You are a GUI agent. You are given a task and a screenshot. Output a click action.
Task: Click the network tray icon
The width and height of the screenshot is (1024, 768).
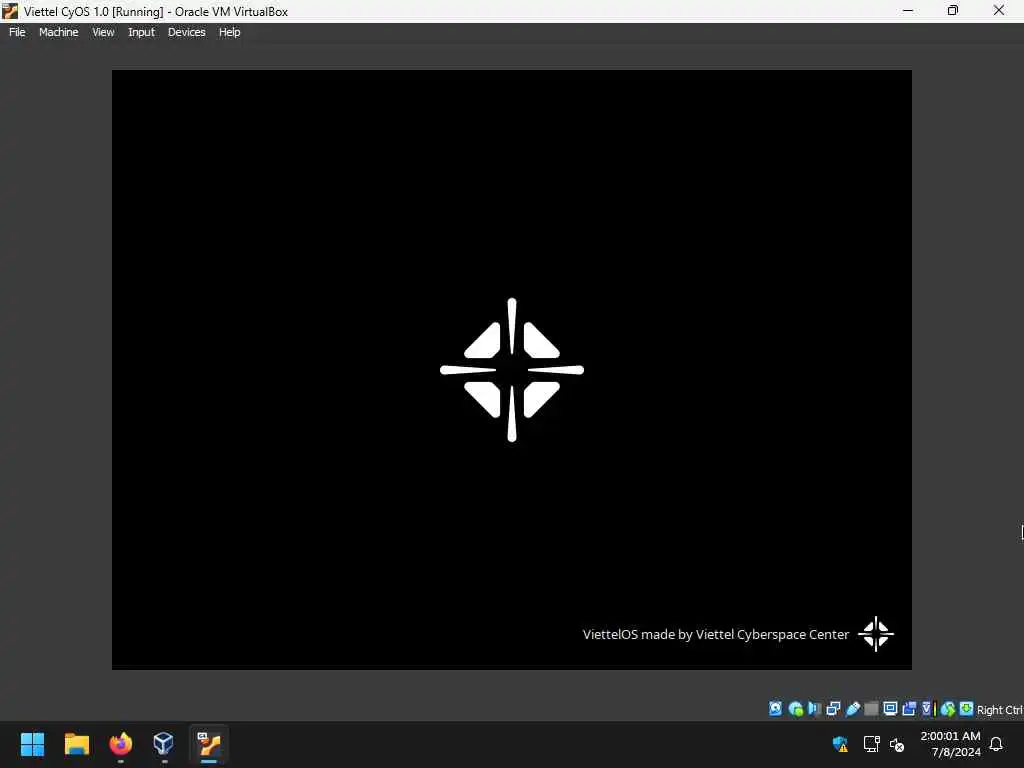pyautogui.click(x=871, y=744)
